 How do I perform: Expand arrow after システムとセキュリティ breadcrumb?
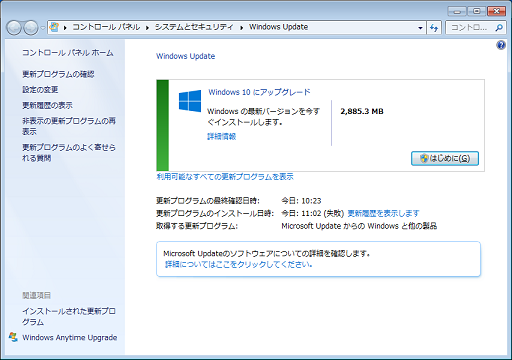[241, 28]
